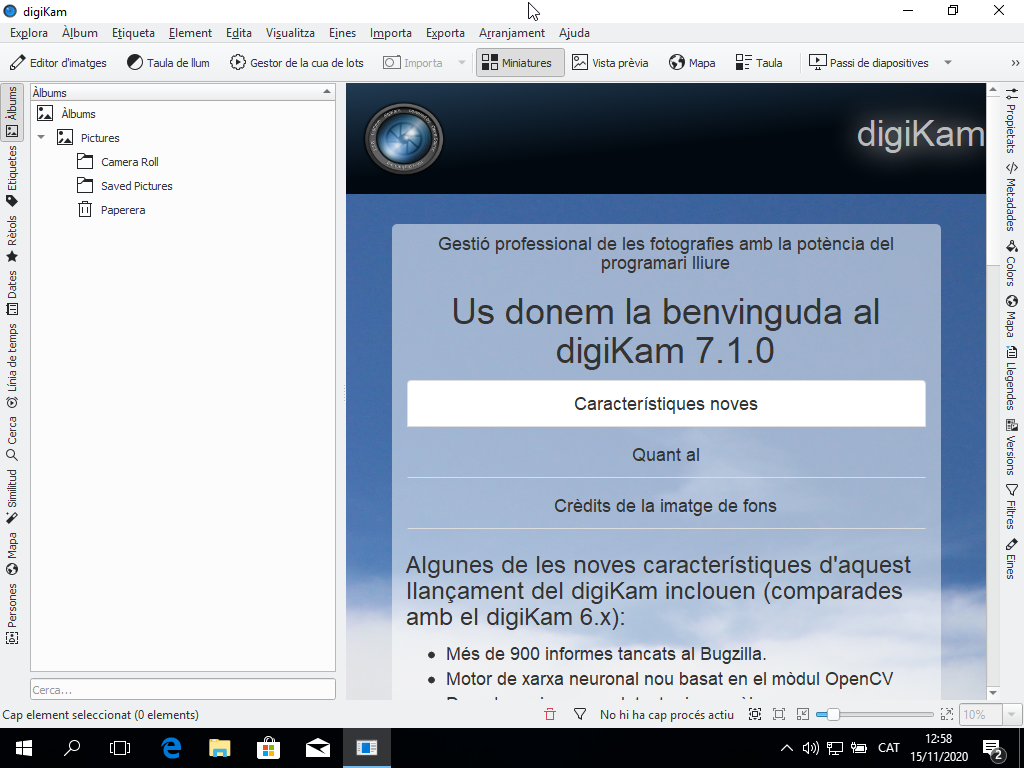Open the Etiquetes left sidebar tab
The height and width of the screenshot is (768, 1024).
[x=12, y=176]
